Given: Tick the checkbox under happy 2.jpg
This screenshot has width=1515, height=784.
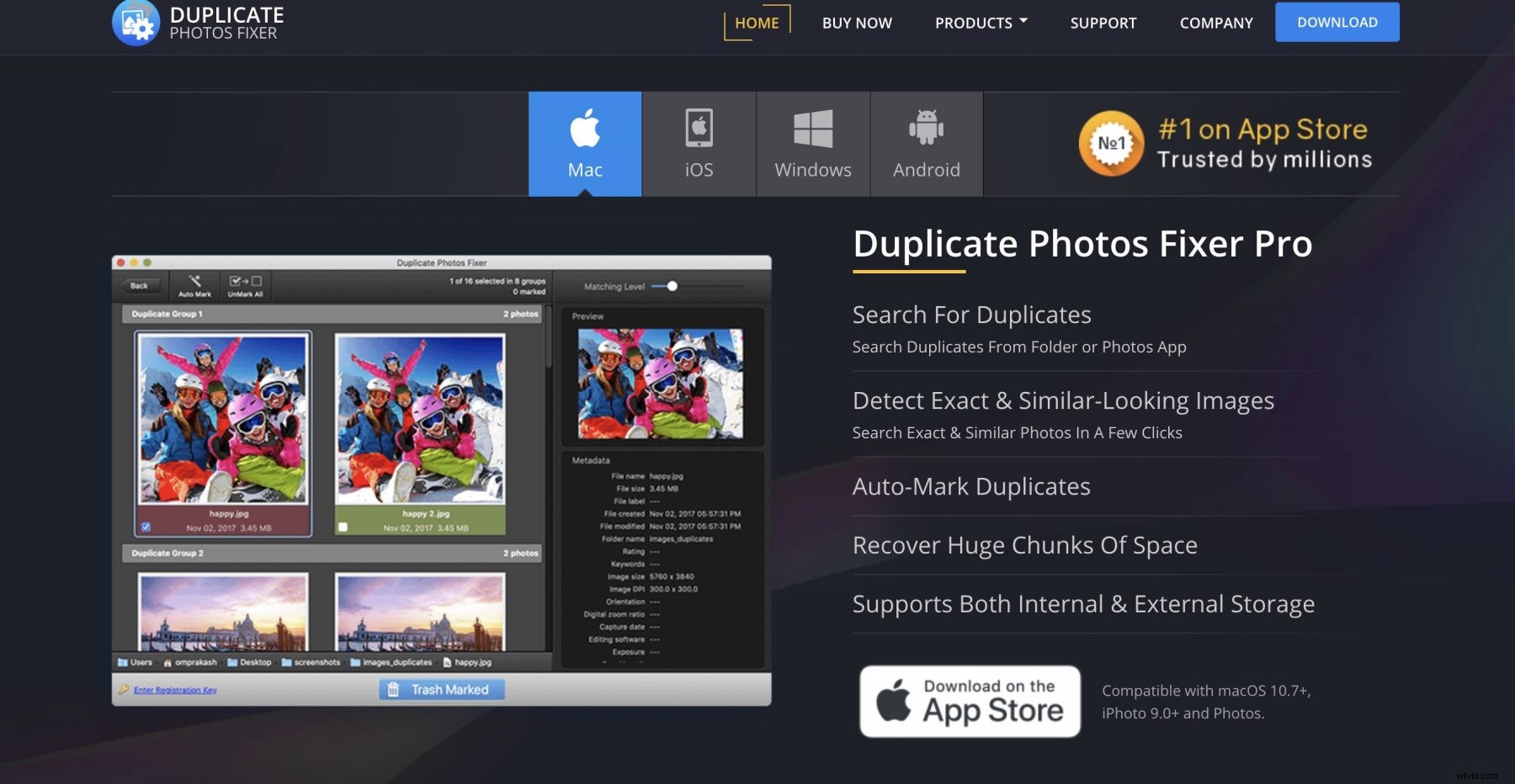Looking at the screenshot, I should coord(343,527).
